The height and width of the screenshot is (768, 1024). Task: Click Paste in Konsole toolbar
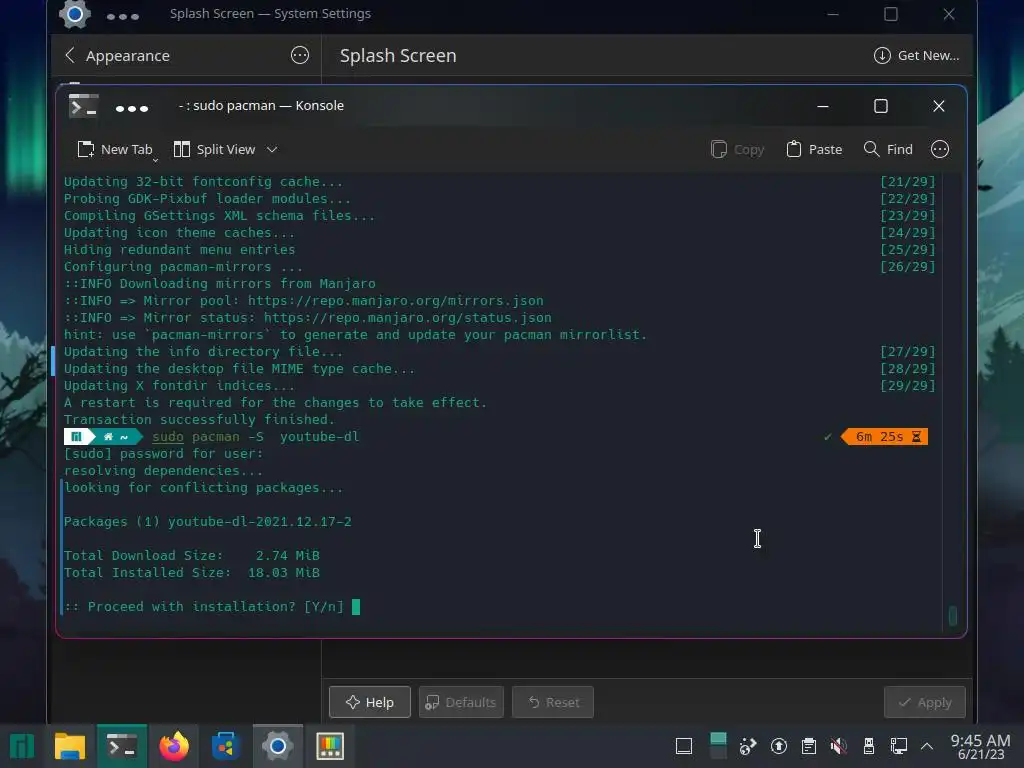pos(814,150)
